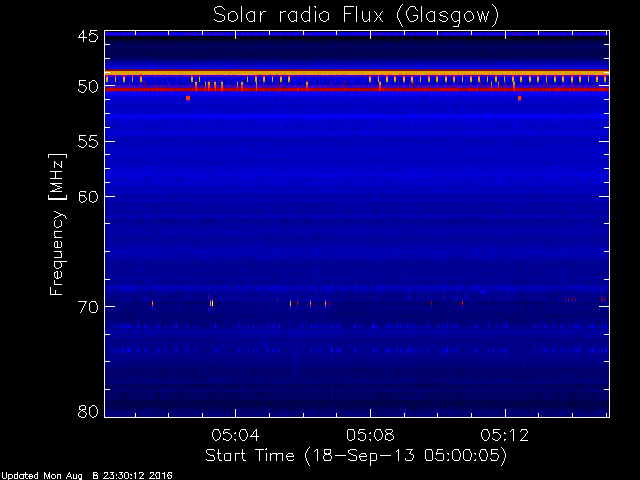Click the 'Updated Mon Aug 8 23:30:12 2016' timestamp
Viewport: 640px width, 480px height.
pos(87,476)
